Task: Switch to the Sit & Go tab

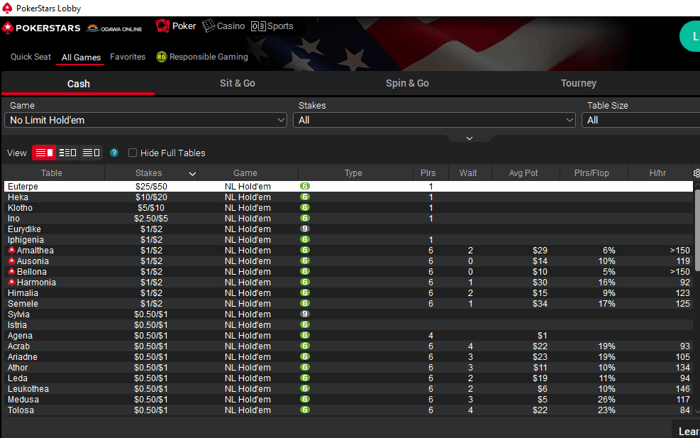Action: point(238,83)
